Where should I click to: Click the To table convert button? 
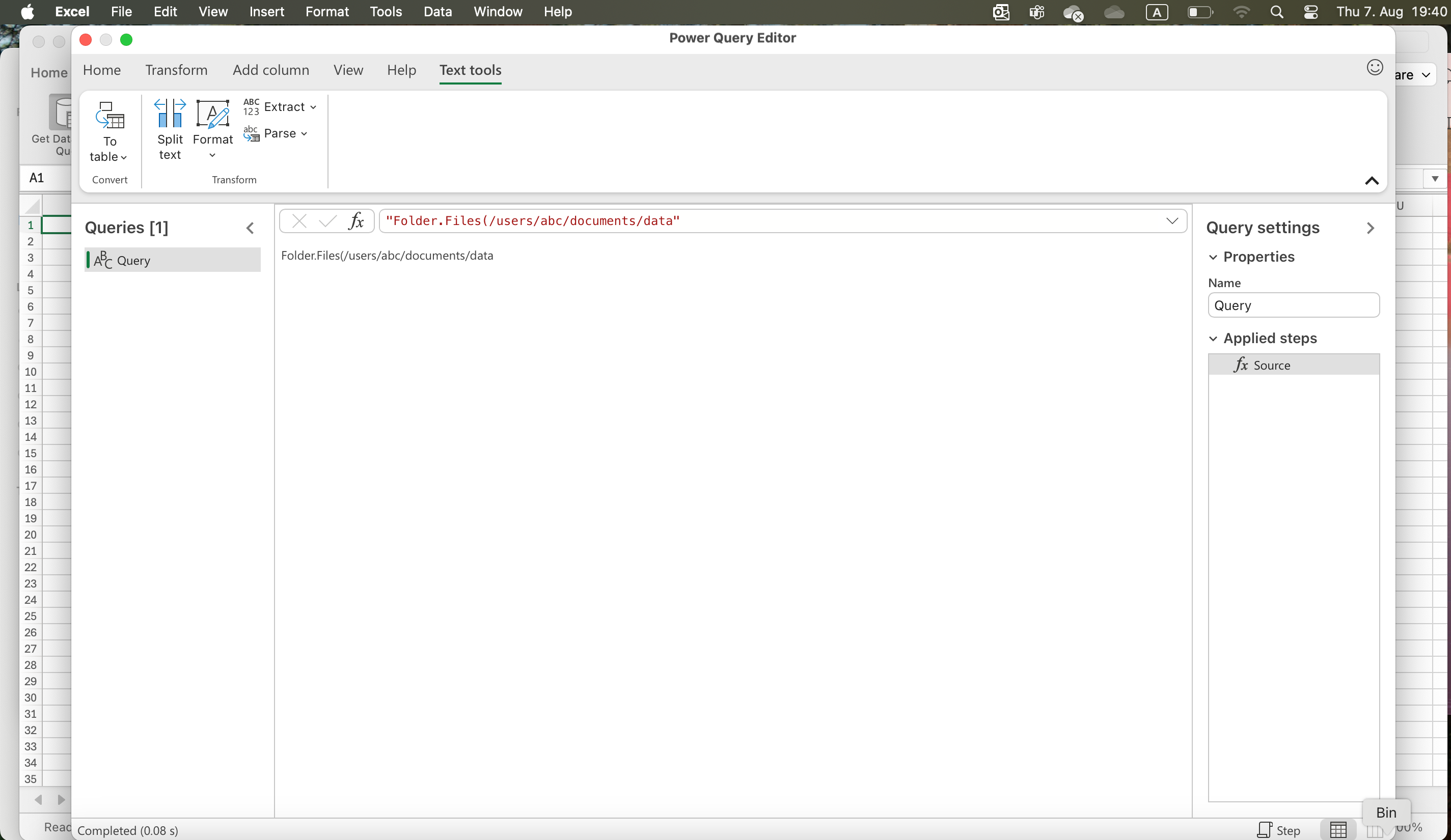[109, 132]
